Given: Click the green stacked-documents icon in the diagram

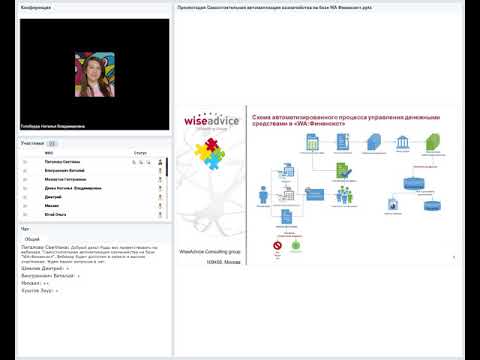Looking at the screenshot, I should pyautogui.click(x=433, y=142).
